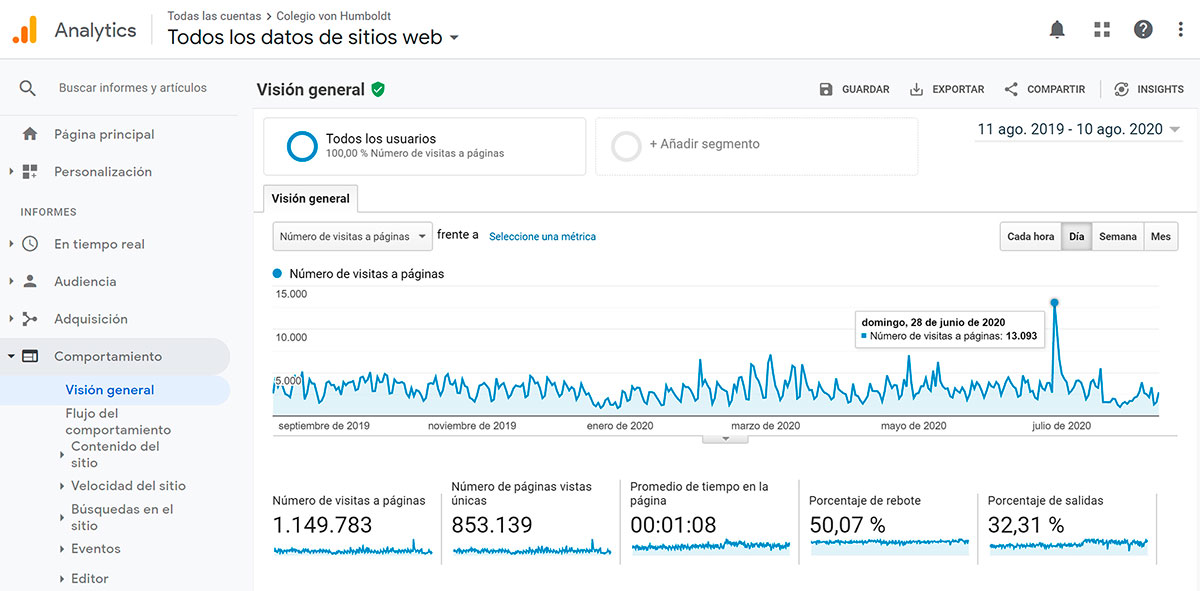Click the person icon for Audiencia
The image size is (1200, 591).
(30, 281)
